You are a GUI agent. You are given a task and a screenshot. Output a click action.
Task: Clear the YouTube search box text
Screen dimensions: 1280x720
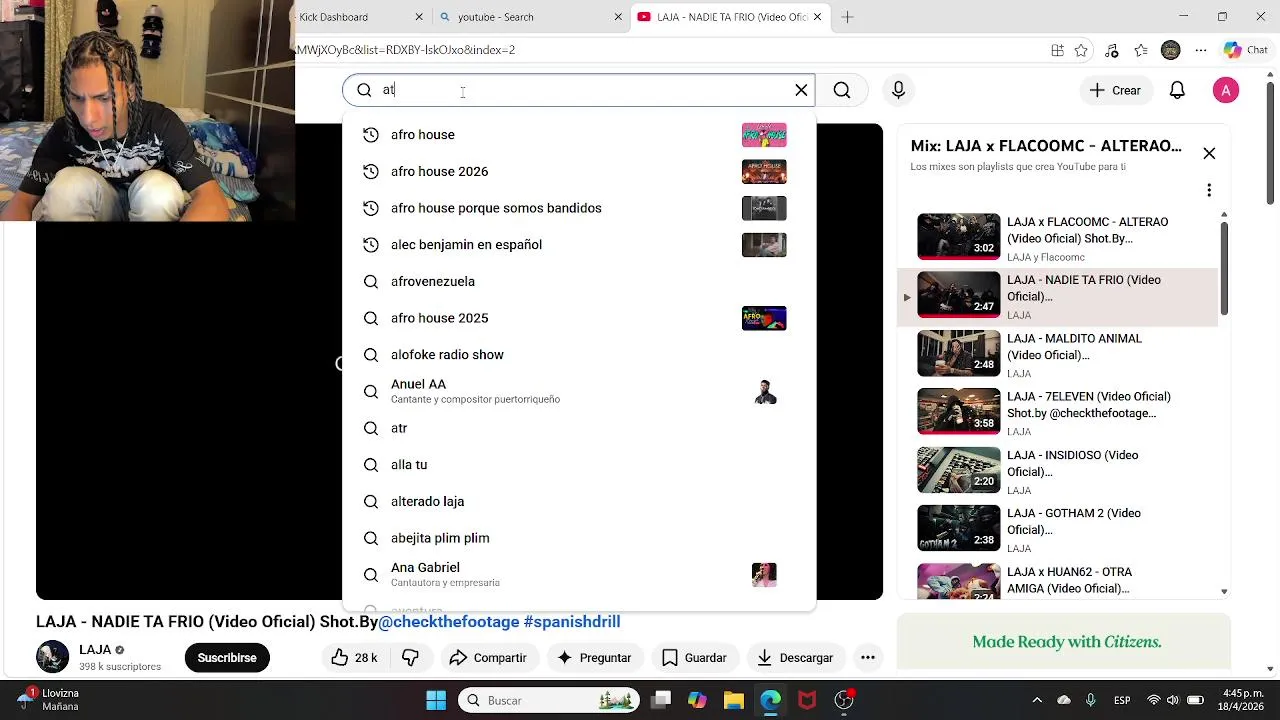point(801,90)
